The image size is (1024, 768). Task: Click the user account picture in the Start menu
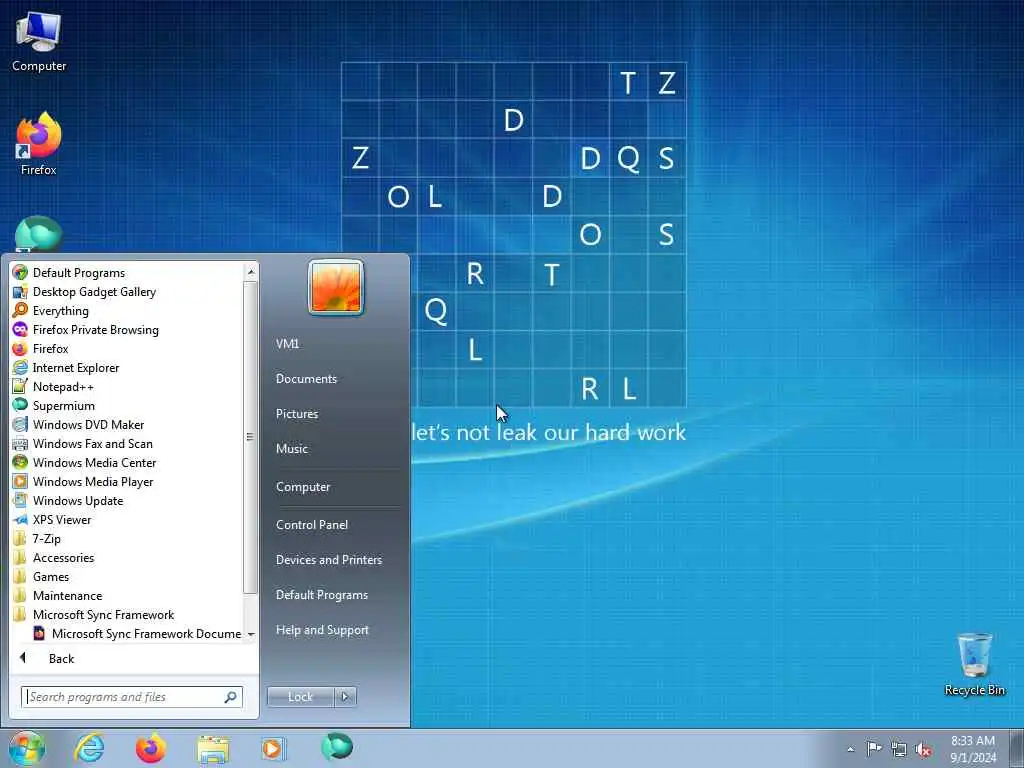click(x=336, y=287)
